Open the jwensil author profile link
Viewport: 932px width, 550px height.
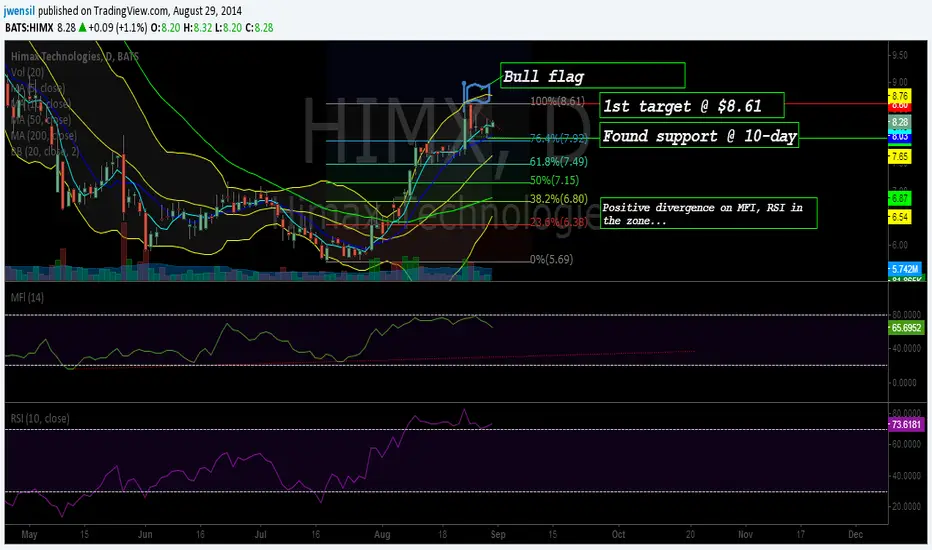[x=19, y=11]
